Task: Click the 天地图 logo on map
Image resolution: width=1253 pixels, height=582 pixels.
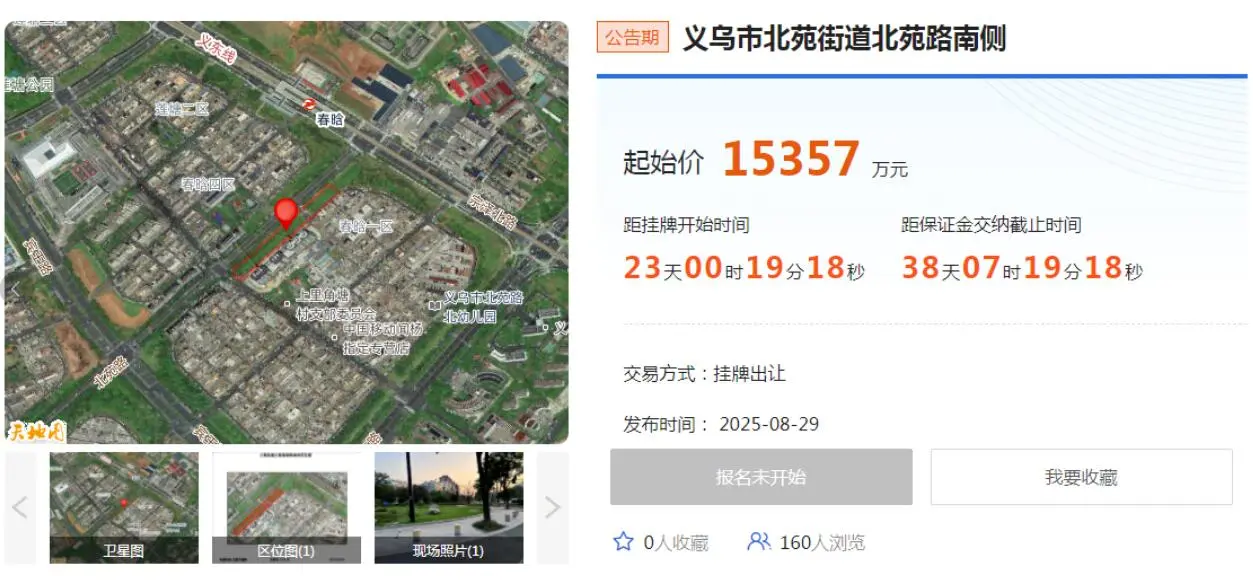Action: [37, 432]
